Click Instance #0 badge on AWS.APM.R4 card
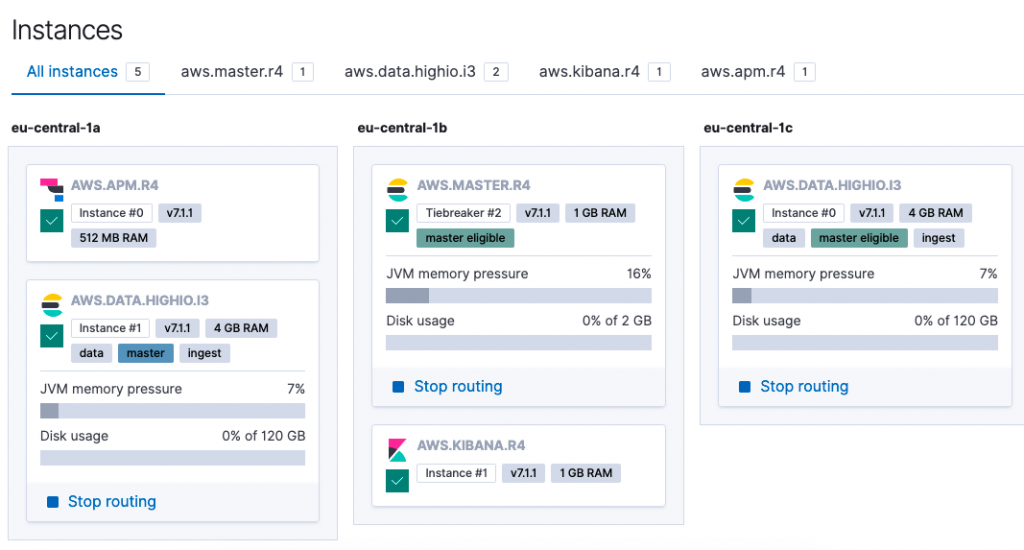This screenshot has width=1024, height=550. click(112, 213)
